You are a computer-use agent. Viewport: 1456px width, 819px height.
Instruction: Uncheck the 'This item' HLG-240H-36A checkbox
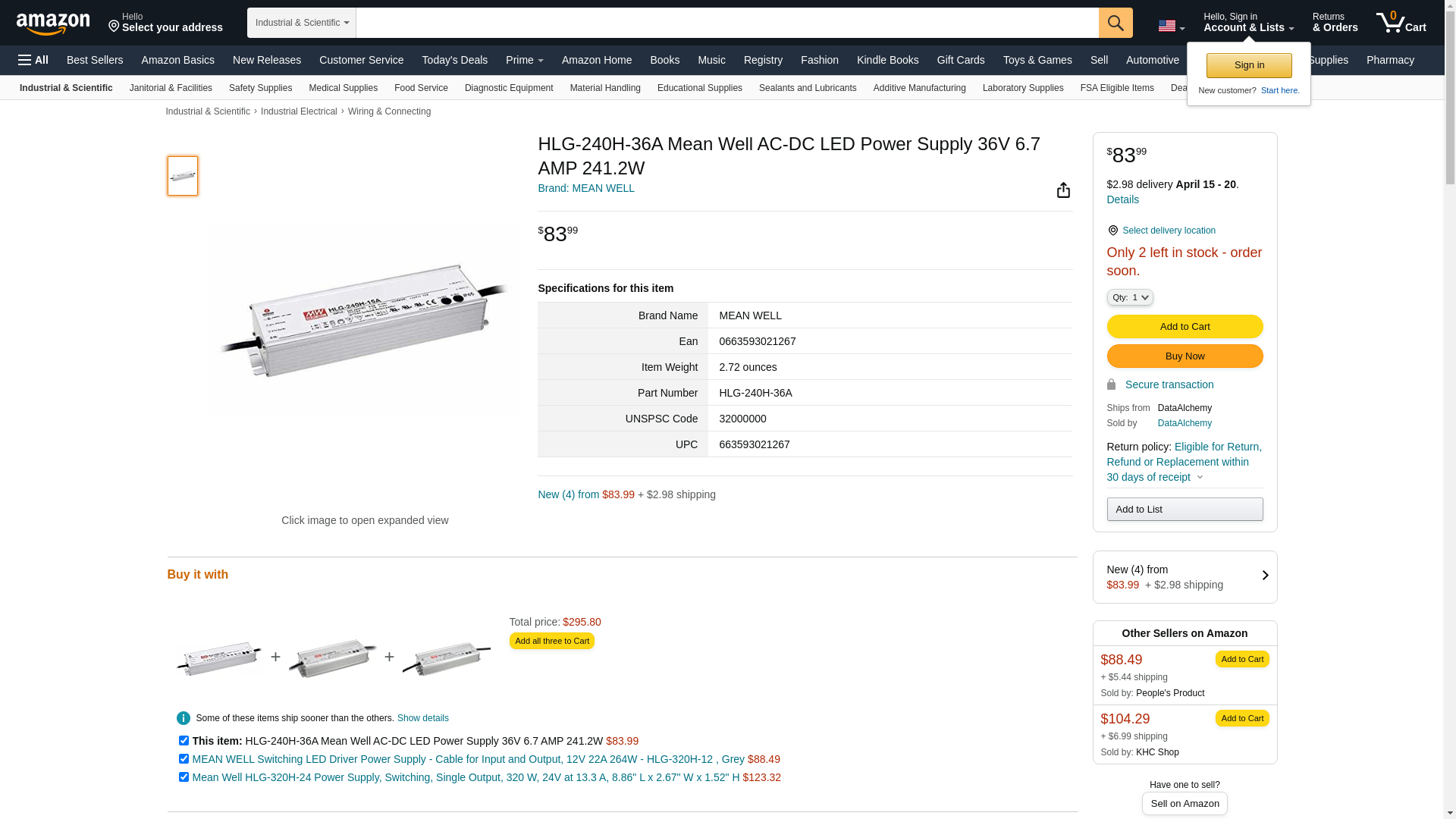point(184,741)
